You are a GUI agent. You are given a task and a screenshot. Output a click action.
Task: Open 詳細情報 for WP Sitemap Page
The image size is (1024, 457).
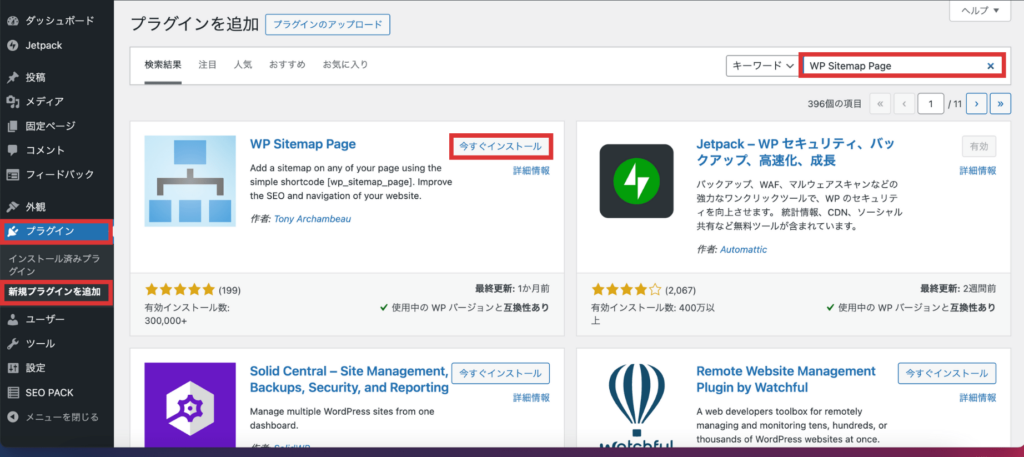(531, 170)
